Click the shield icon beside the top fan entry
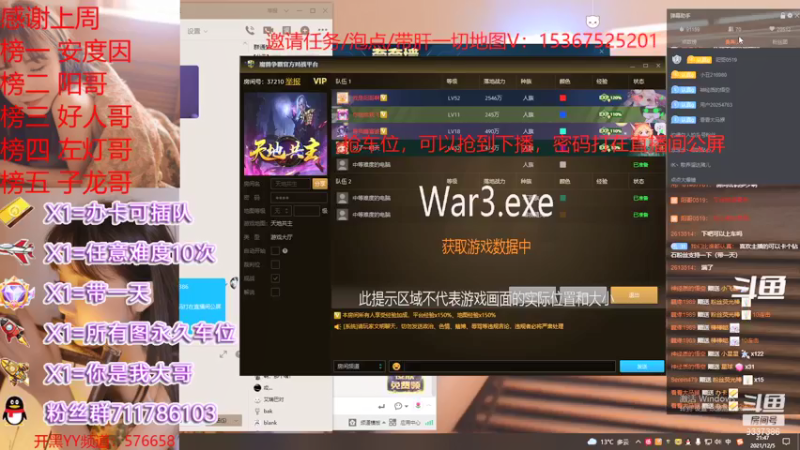Screen dimensions: 800x450 [677, 60]
